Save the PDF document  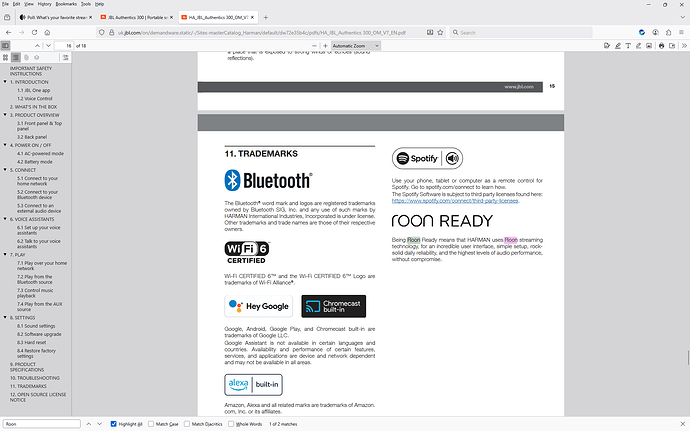[x=672, y=45]
